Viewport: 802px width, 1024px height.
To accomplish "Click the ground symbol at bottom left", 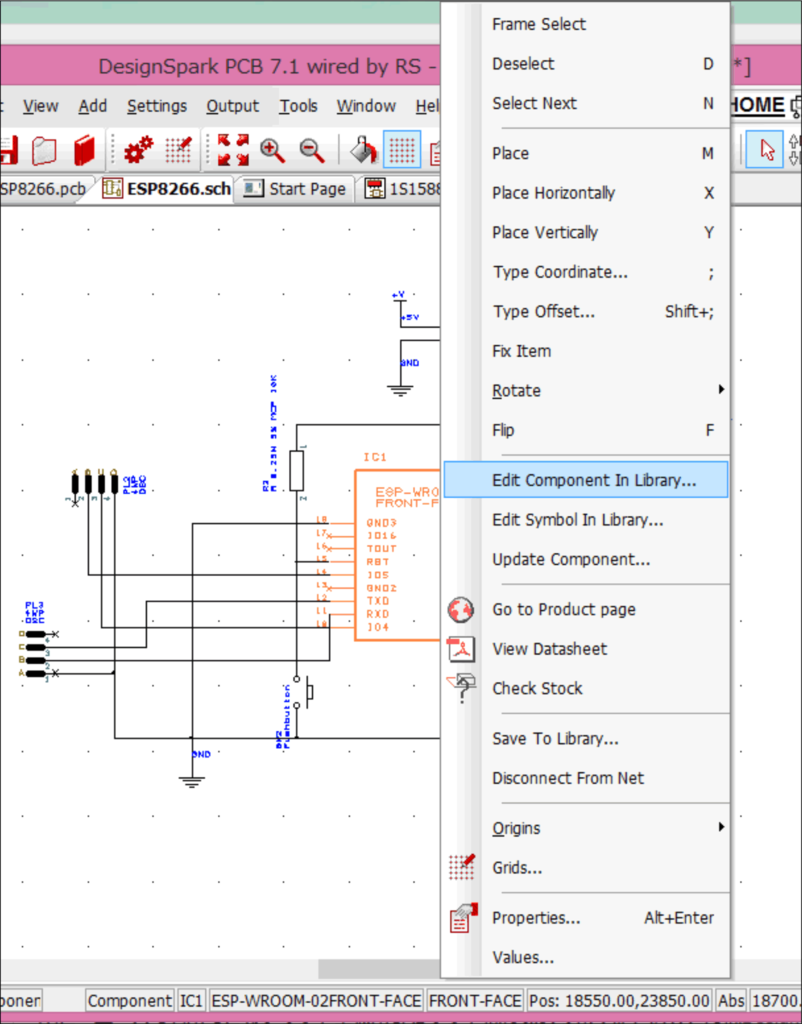I will pos(191,781).
